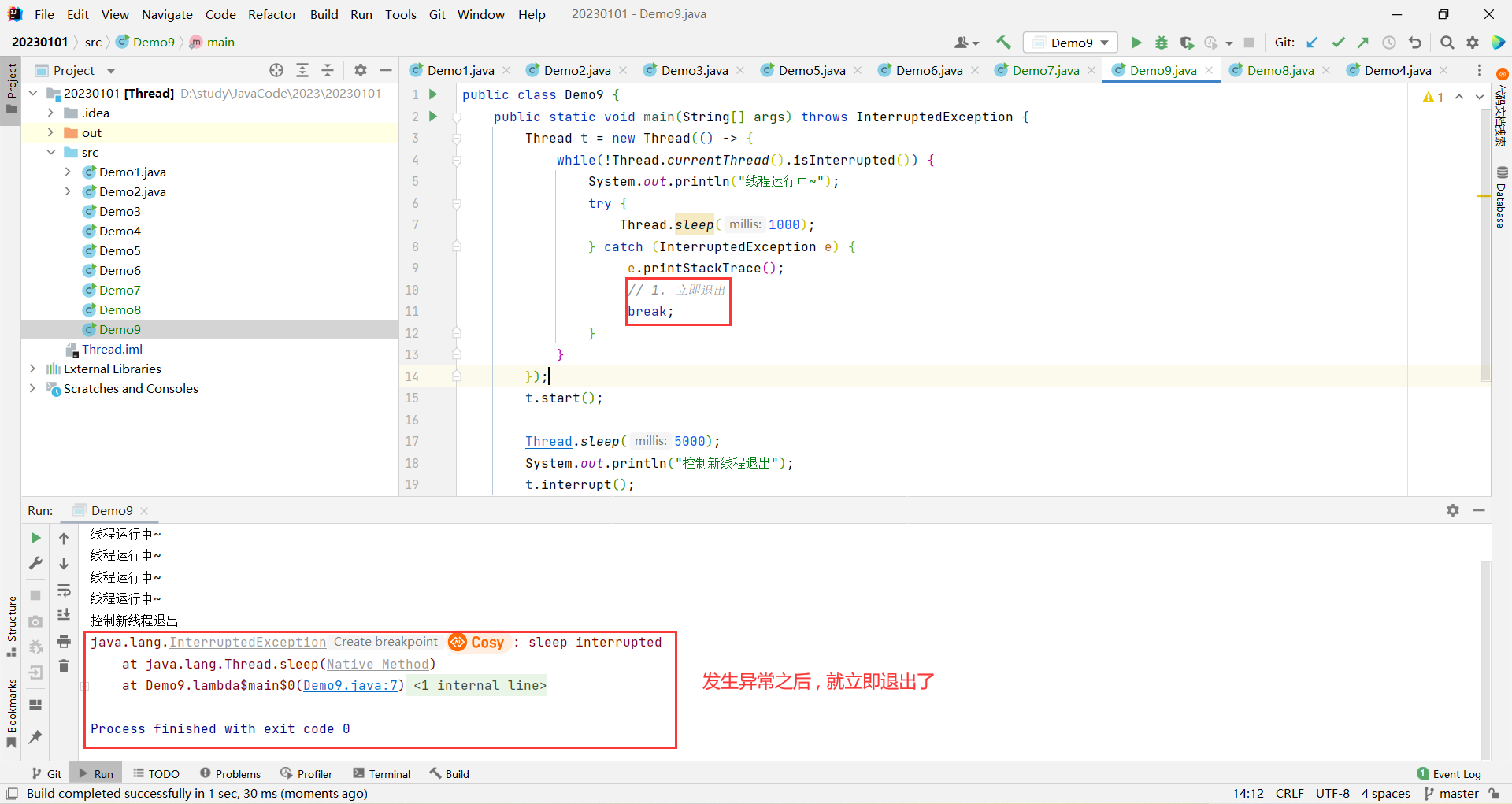The height and width of the screenshot is (804, 1512).
Task: Build project using the hammer icon
Action: tap(1003, 43)
